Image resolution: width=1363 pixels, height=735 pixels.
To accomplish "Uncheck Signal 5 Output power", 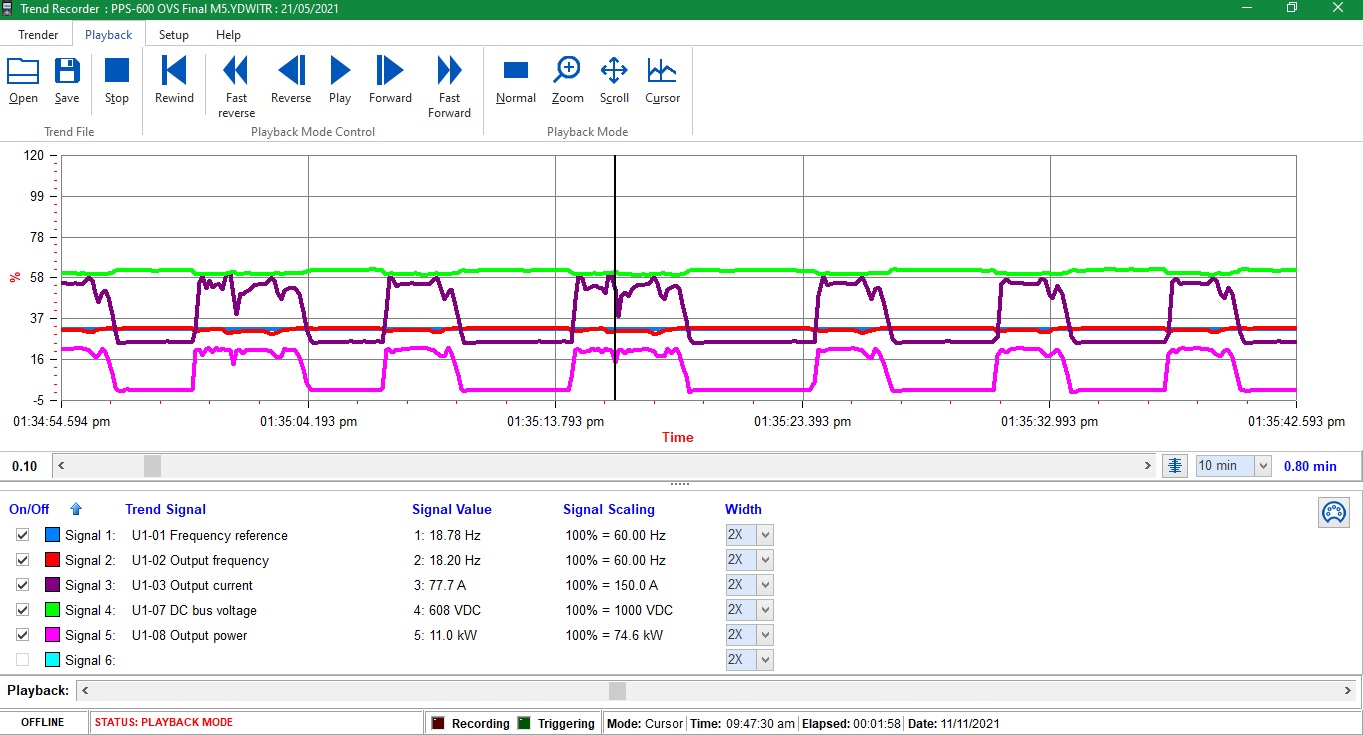I will [22, 635].
